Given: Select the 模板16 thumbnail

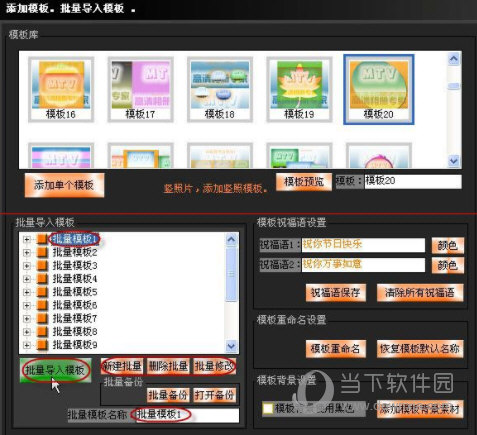Looking at the screenshot, I should pyautogui.click(x=61, y=89).
